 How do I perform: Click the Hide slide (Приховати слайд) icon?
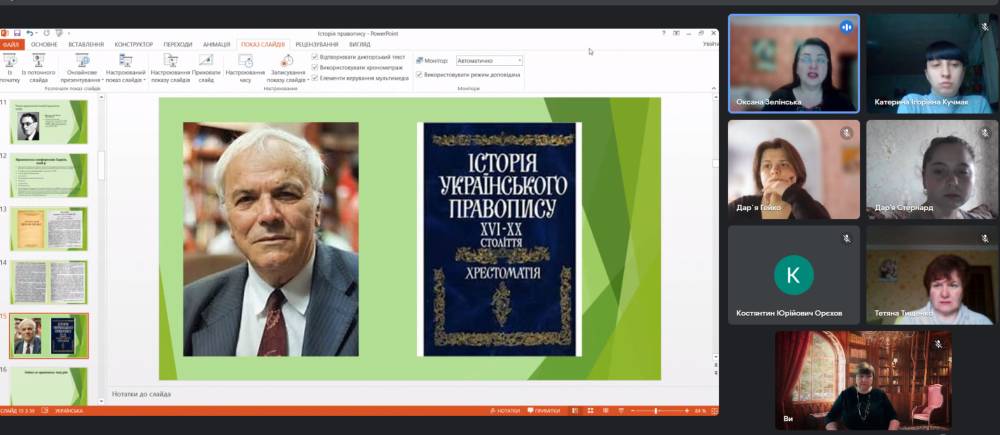tap(207, 62)
